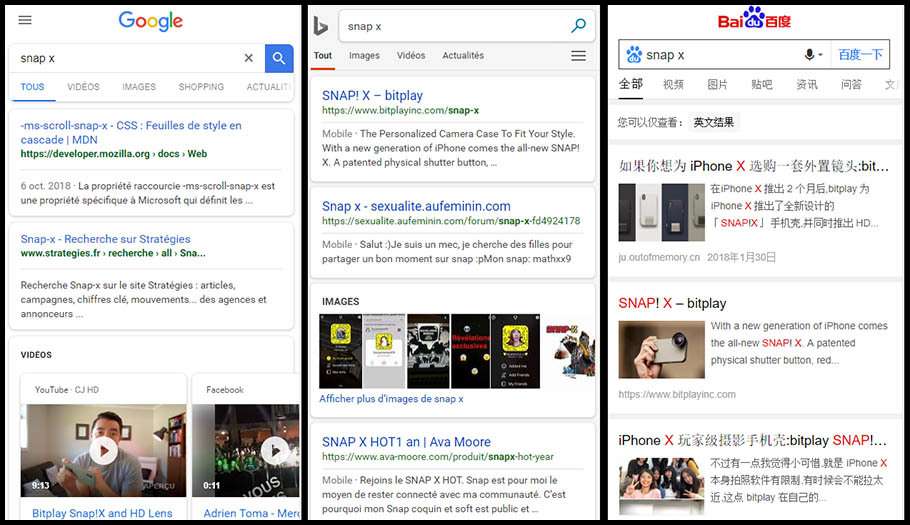Open Google SHOPPING tab
Screen dimensions: 910x525
pyautogui.click(x=201, y=87)
